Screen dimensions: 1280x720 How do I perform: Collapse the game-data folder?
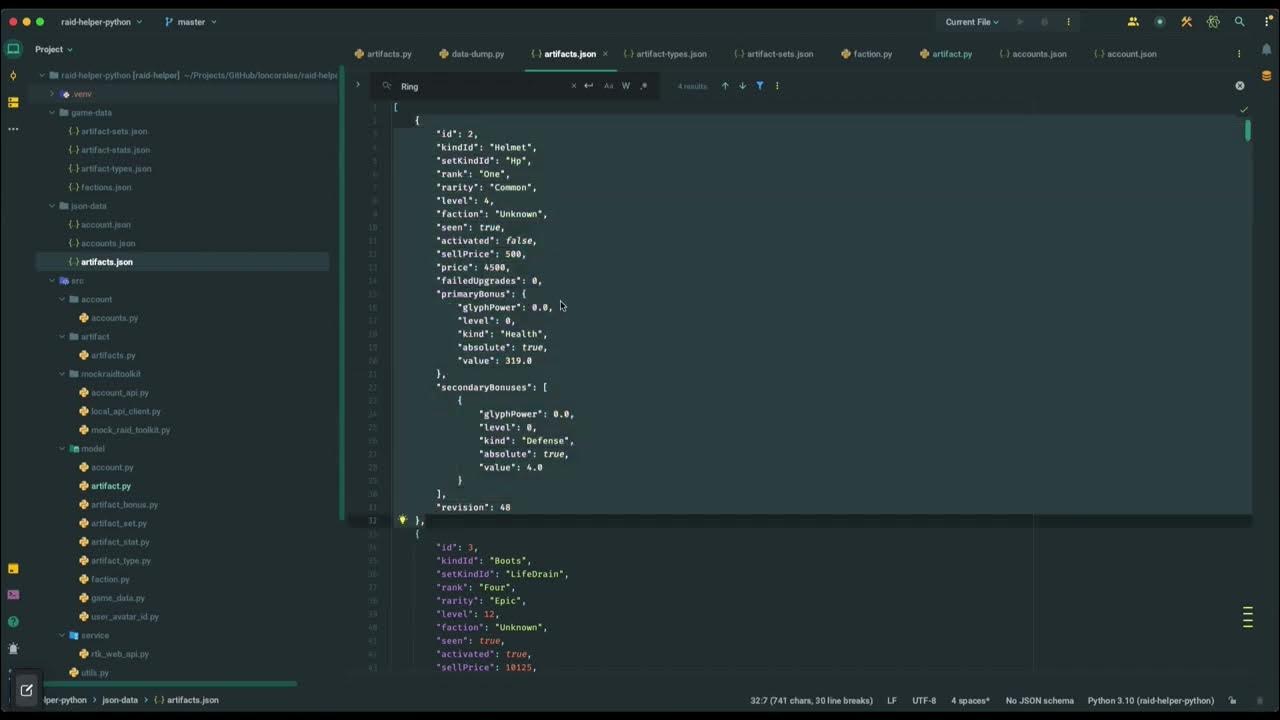(52, 113)
